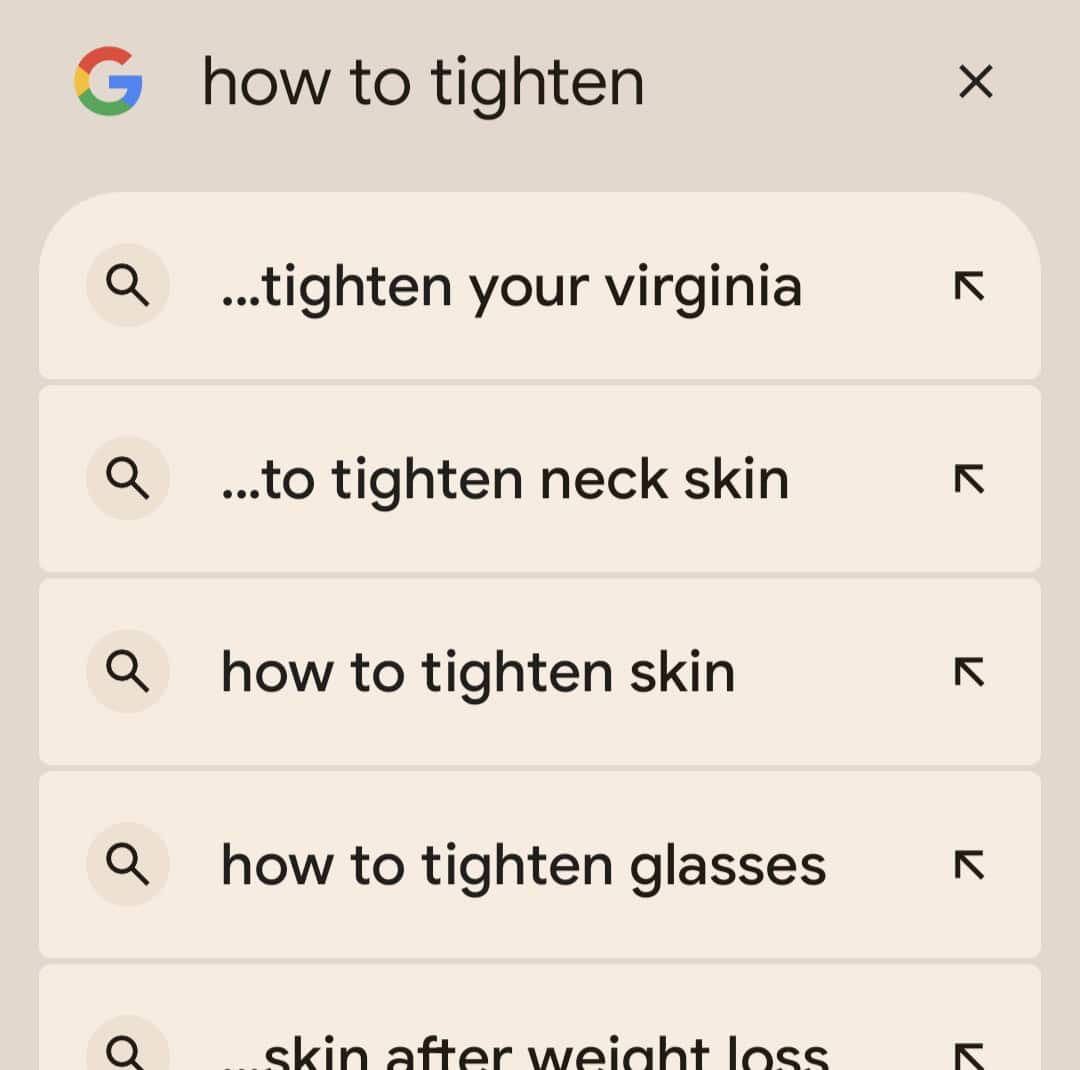
Task: Insert 'tighten neck skin' via arrow icon
Action: (969, 480)
